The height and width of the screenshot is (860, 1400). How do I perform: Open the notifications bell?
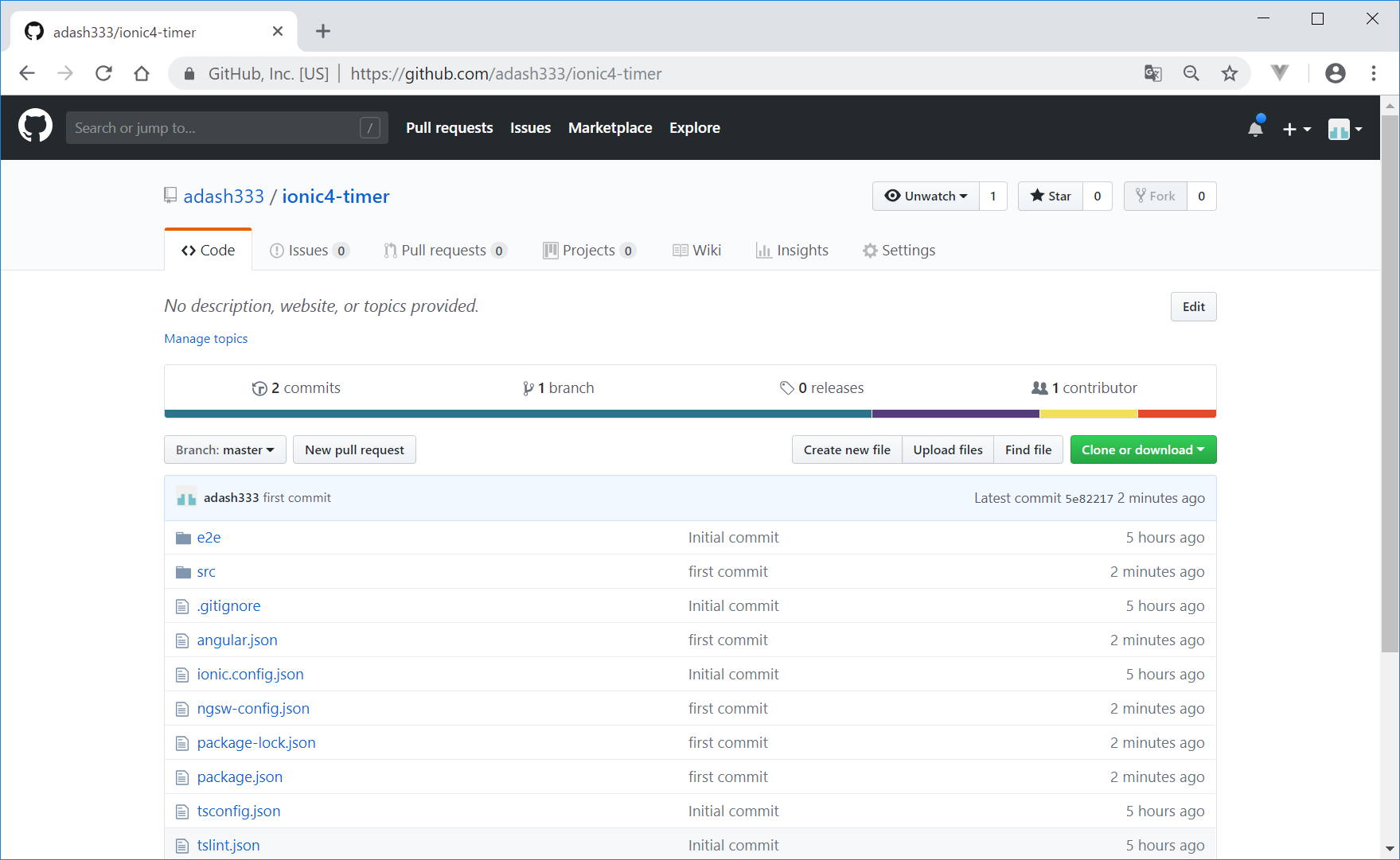point(1255,128)
